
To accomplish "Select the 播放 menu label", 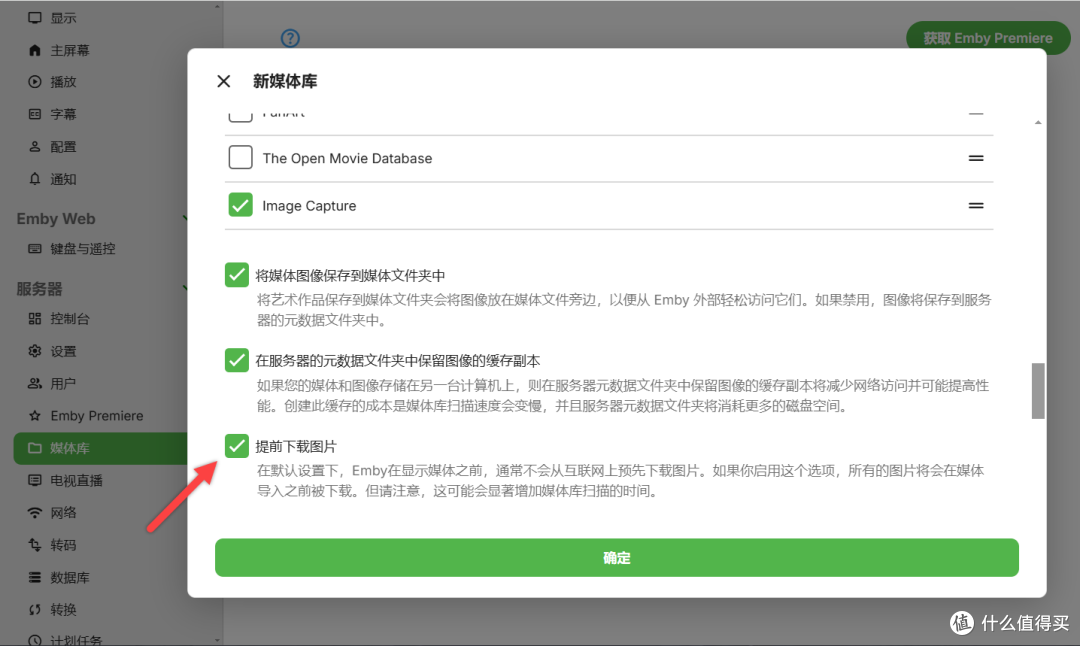I will (63, 82).
